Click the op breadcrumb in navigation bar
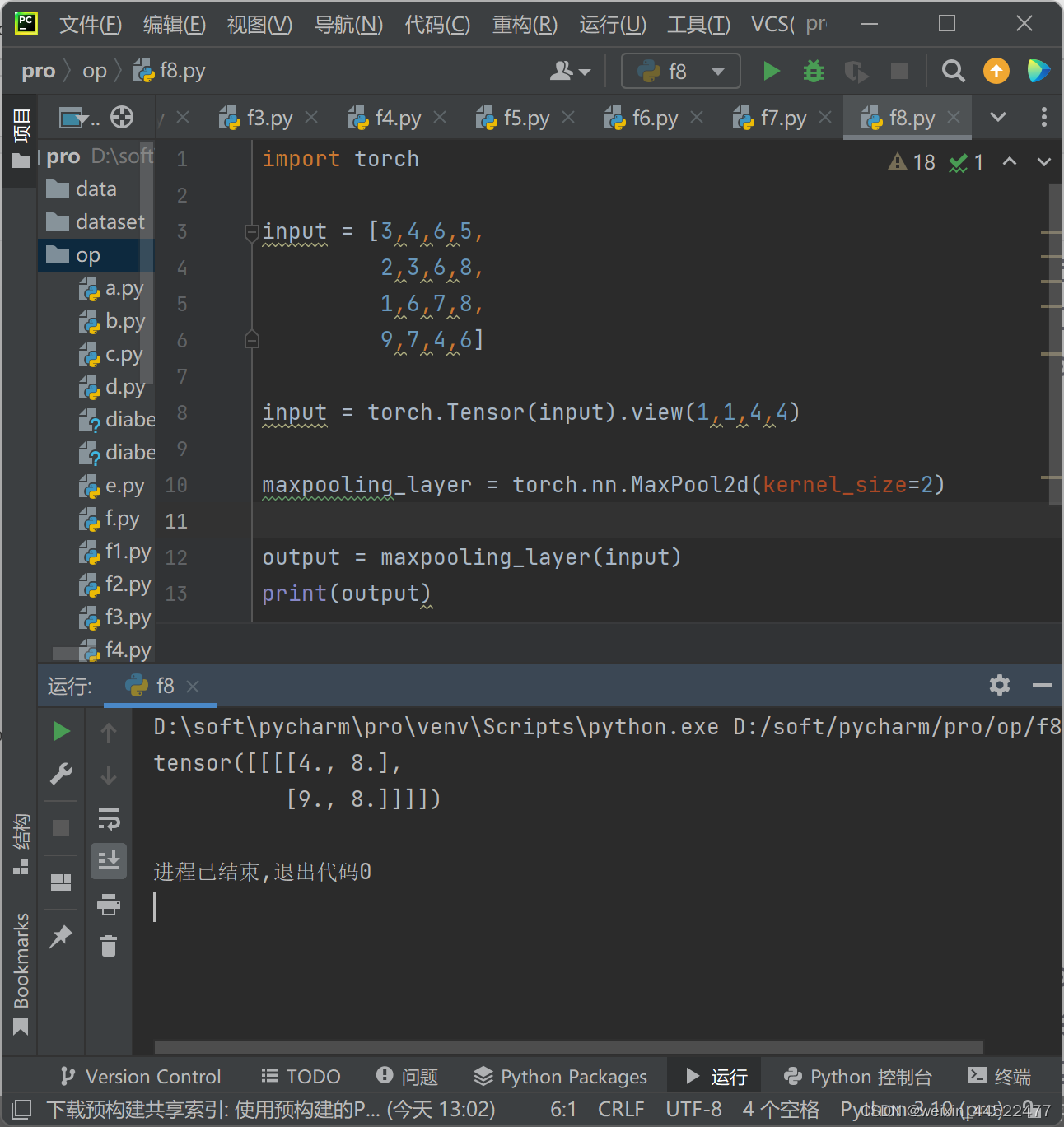 point(95,72)
